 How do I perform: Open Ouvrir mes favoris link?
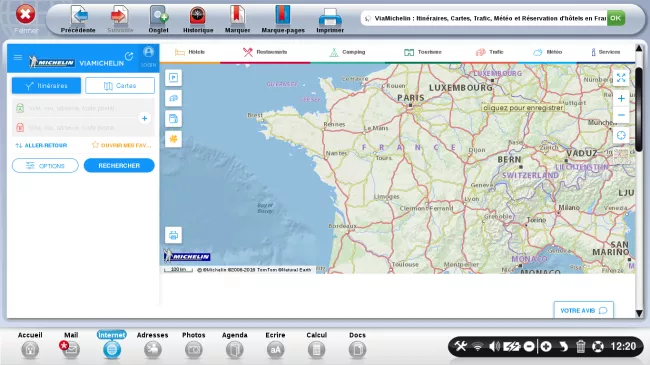121,145
